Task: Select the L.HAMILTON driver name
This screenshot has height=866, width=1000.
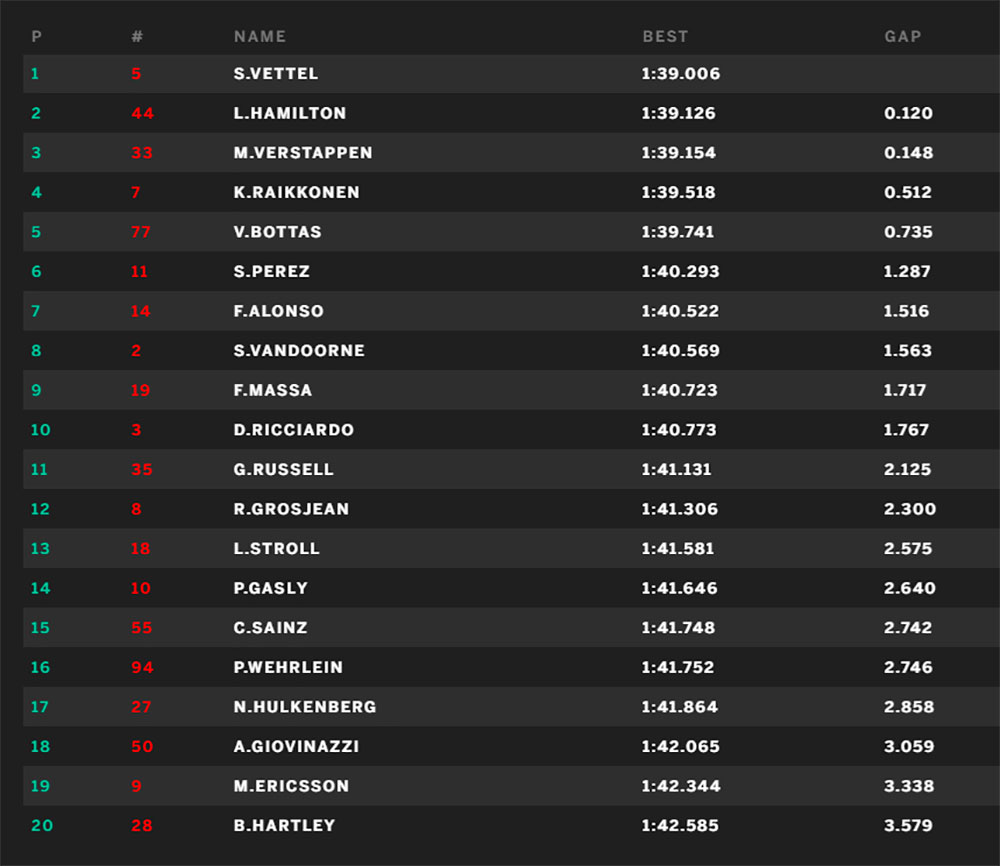Action: (290, 113)
